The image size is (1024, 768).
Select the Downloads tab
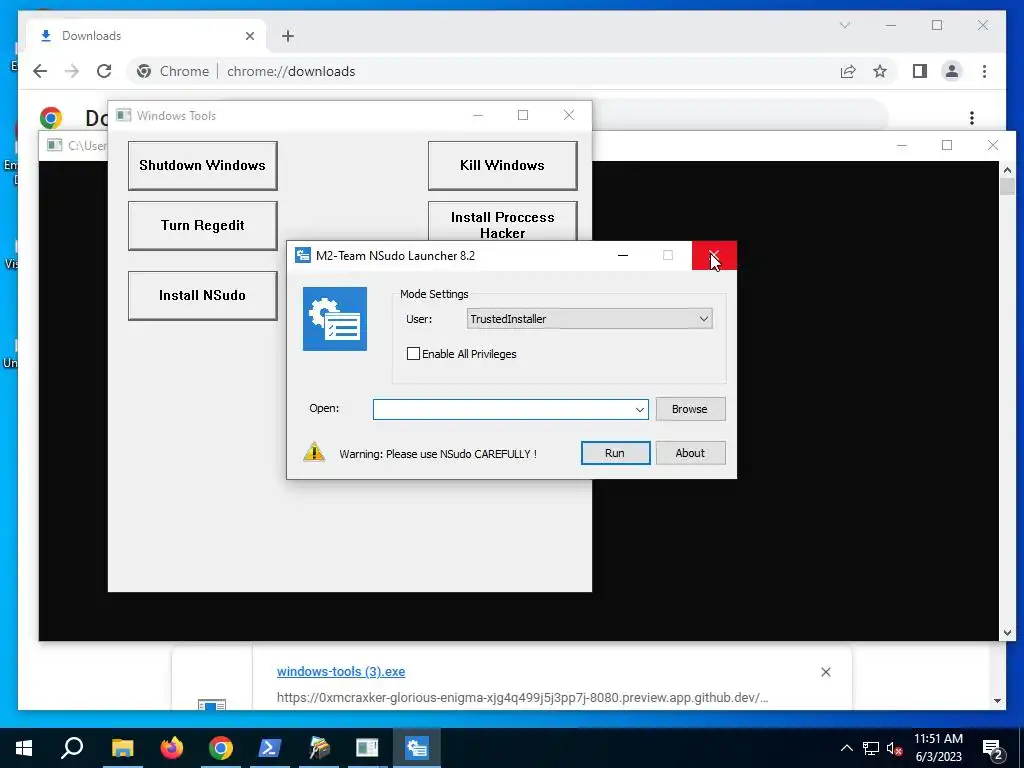tap(146, 36)
